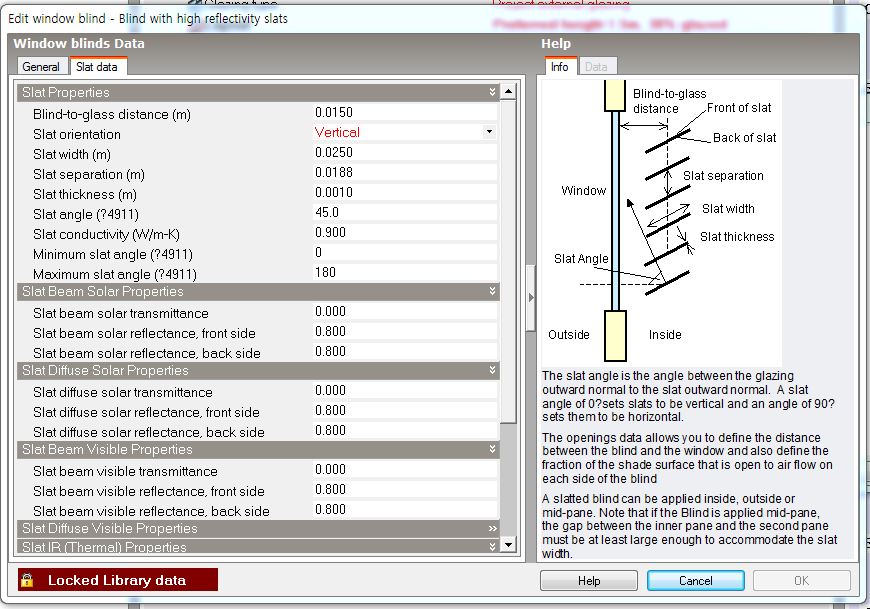Collapse the Slat Beam Visible Properties section

coord(492,450)
